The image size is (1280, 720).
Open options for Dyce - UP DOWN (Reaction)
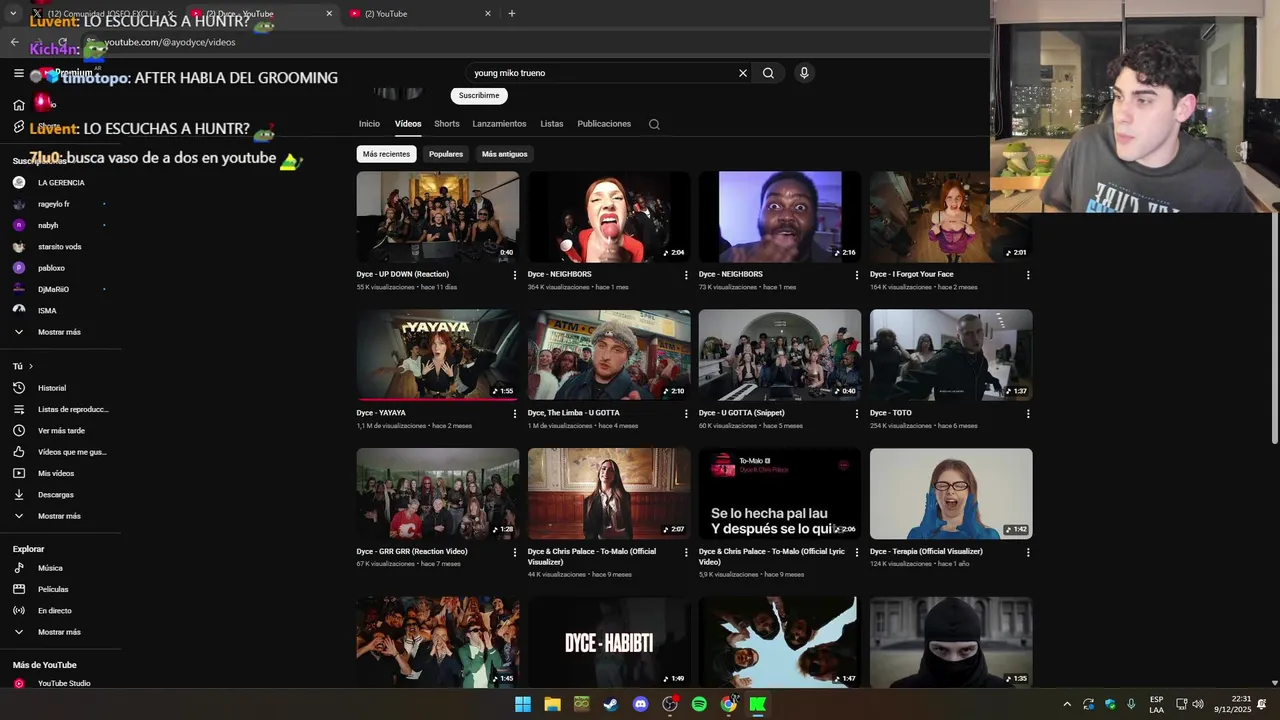[515, 275]
